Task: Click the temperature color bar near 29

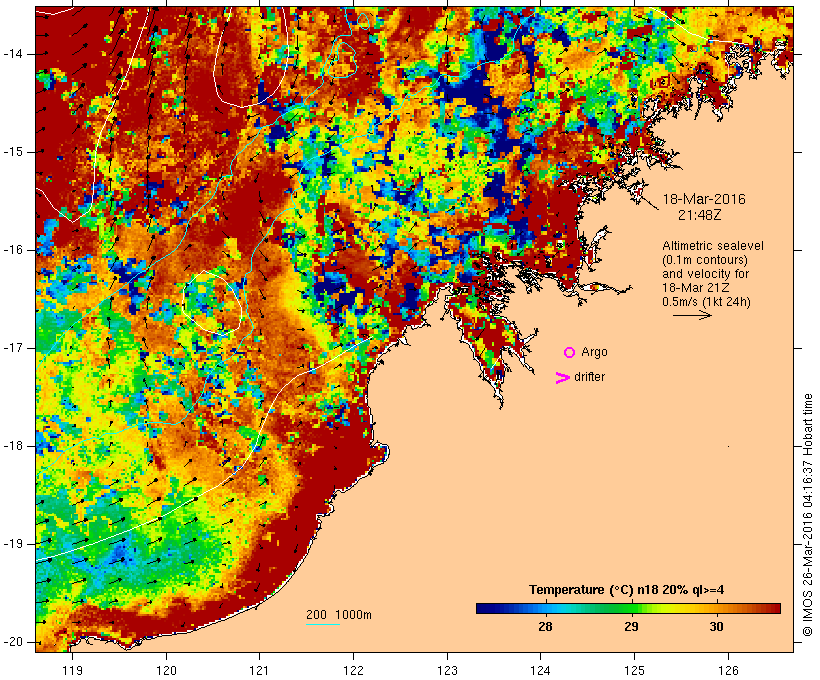Action: click(x=631, y=608)
